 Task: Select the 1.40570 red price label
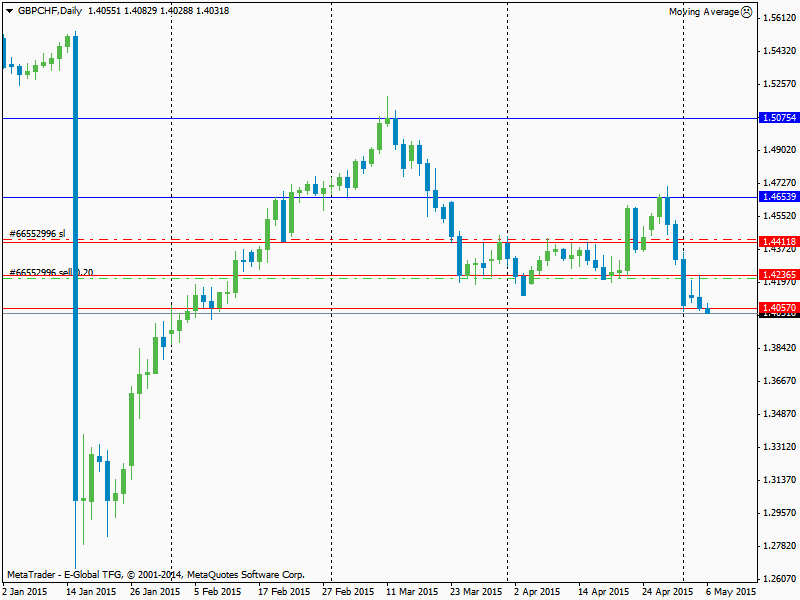pos(779,308)
